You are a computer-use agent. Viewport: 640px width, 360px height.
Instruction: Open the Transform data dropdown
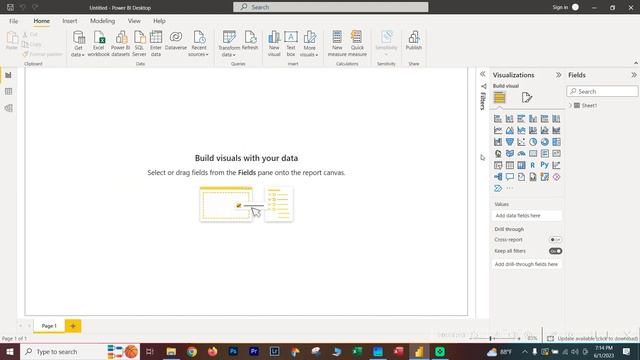[x=229, y=44]
